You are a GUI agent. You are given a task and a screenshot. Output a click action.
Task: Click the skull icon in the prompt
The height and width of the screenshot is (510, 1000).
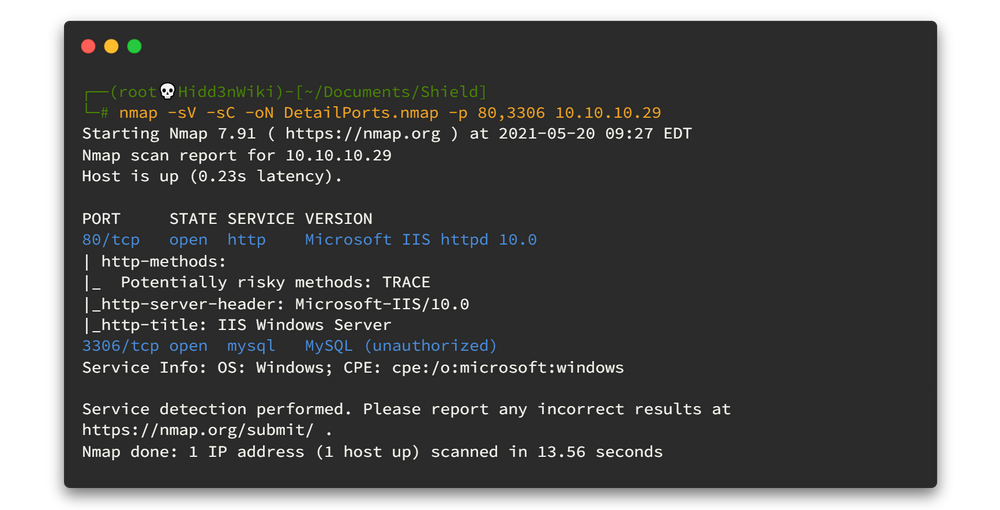point(168,92)
